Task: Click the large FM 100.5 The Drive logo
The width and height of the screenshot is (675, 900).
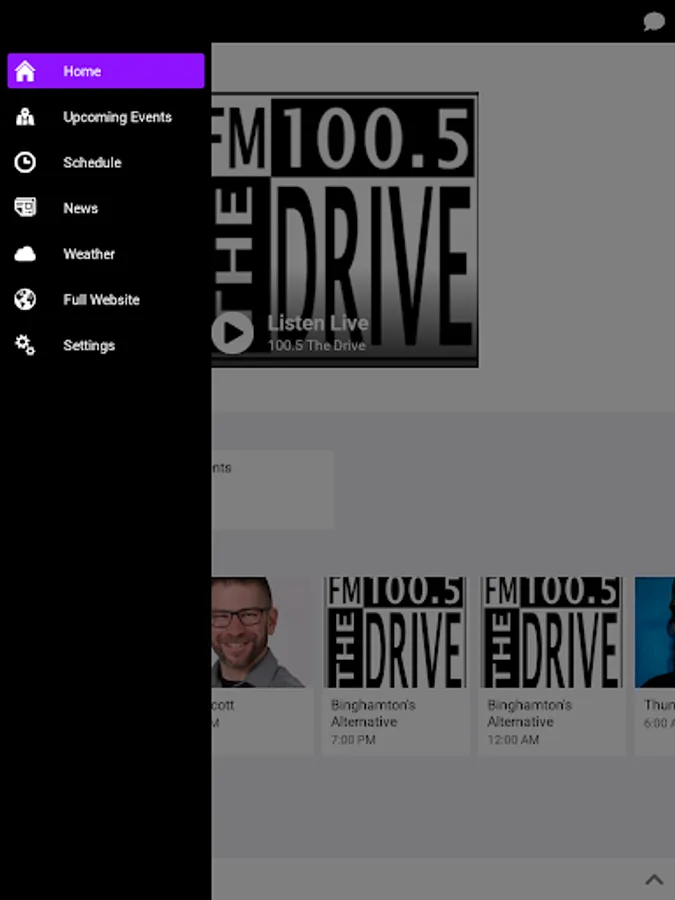Action: point(344,230)
